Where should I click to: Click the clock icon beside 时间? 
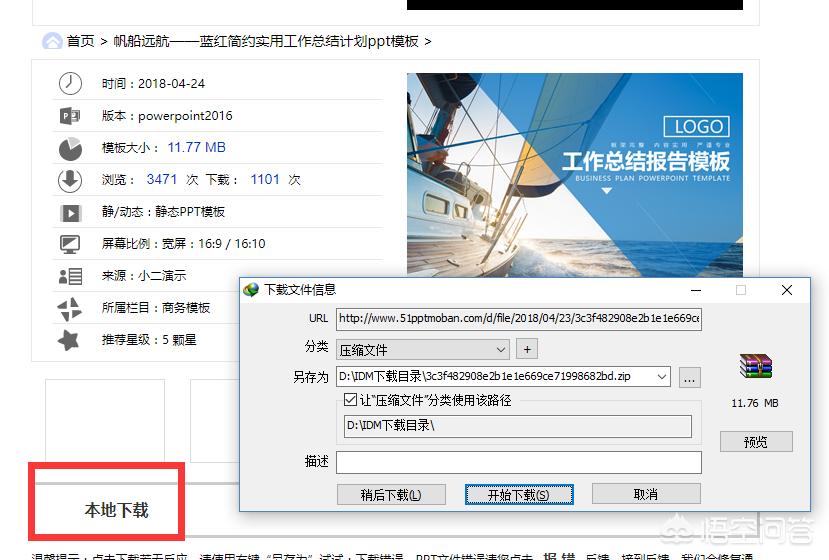[x=70, y=84]
